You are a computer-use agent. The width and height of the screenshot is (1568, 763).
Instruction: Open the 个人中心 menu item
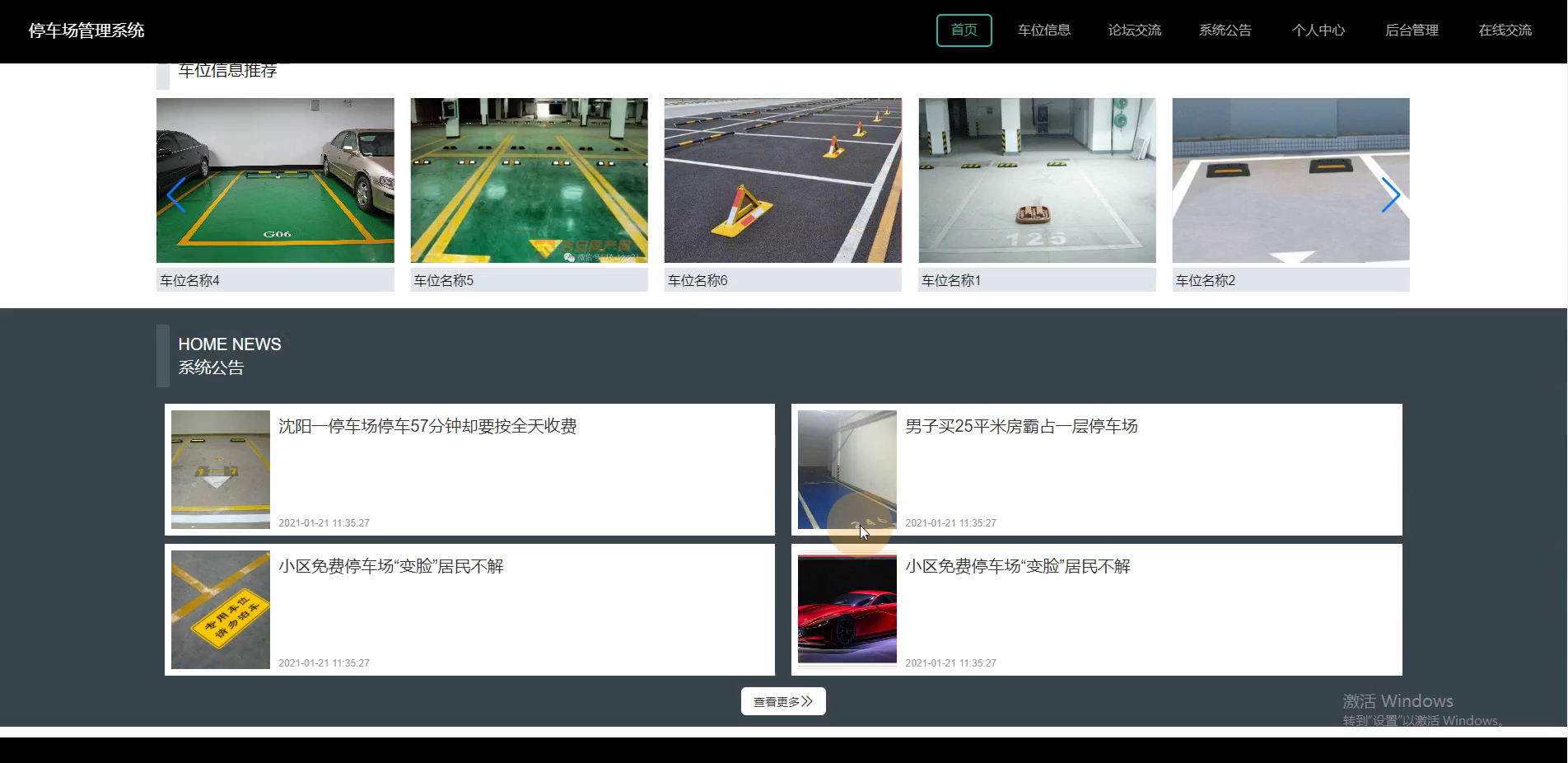pos(1318,30)
